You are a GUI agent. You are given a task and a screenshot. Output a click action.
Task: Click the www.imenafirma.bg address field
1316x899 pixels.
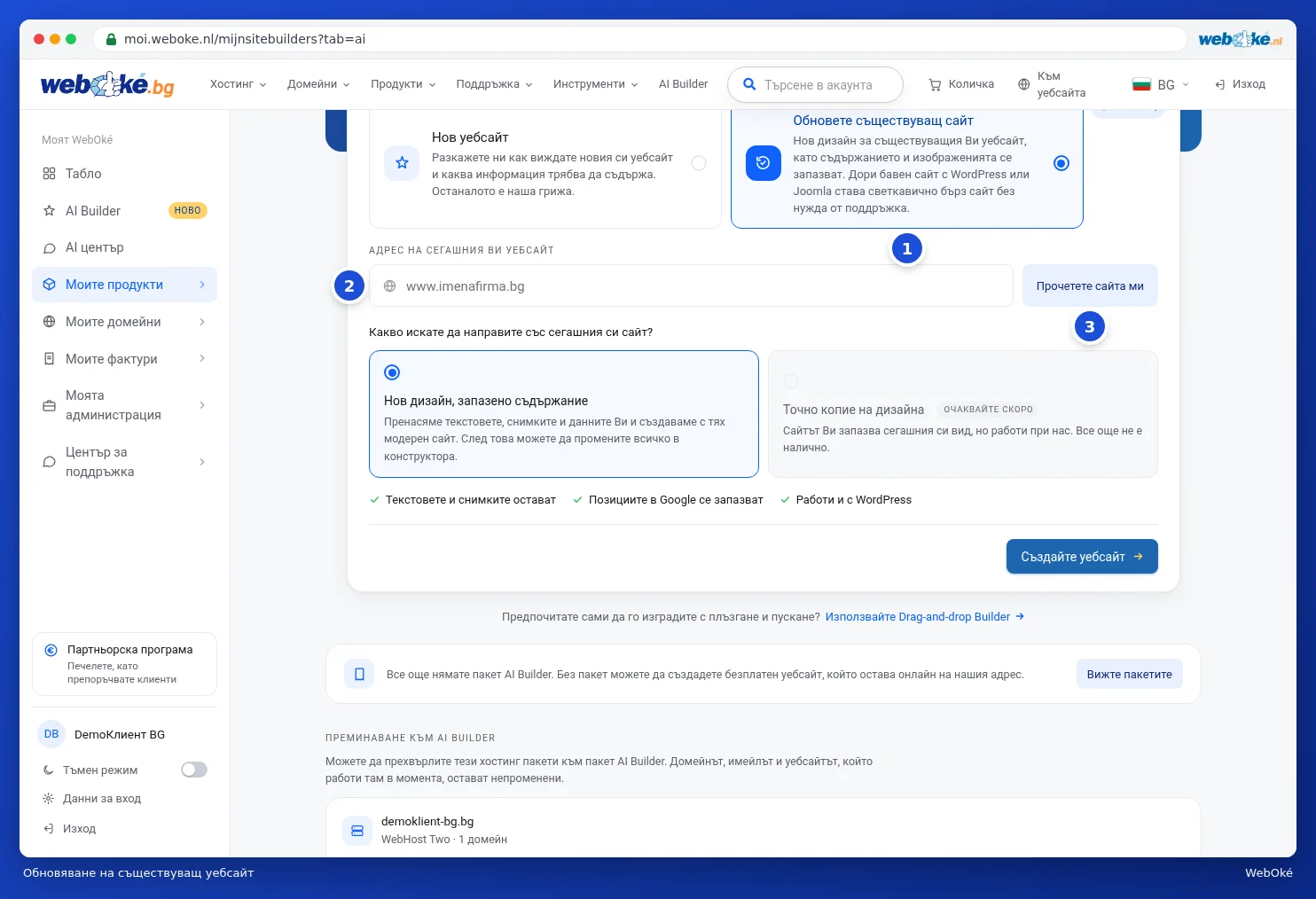tap(691, 285)
